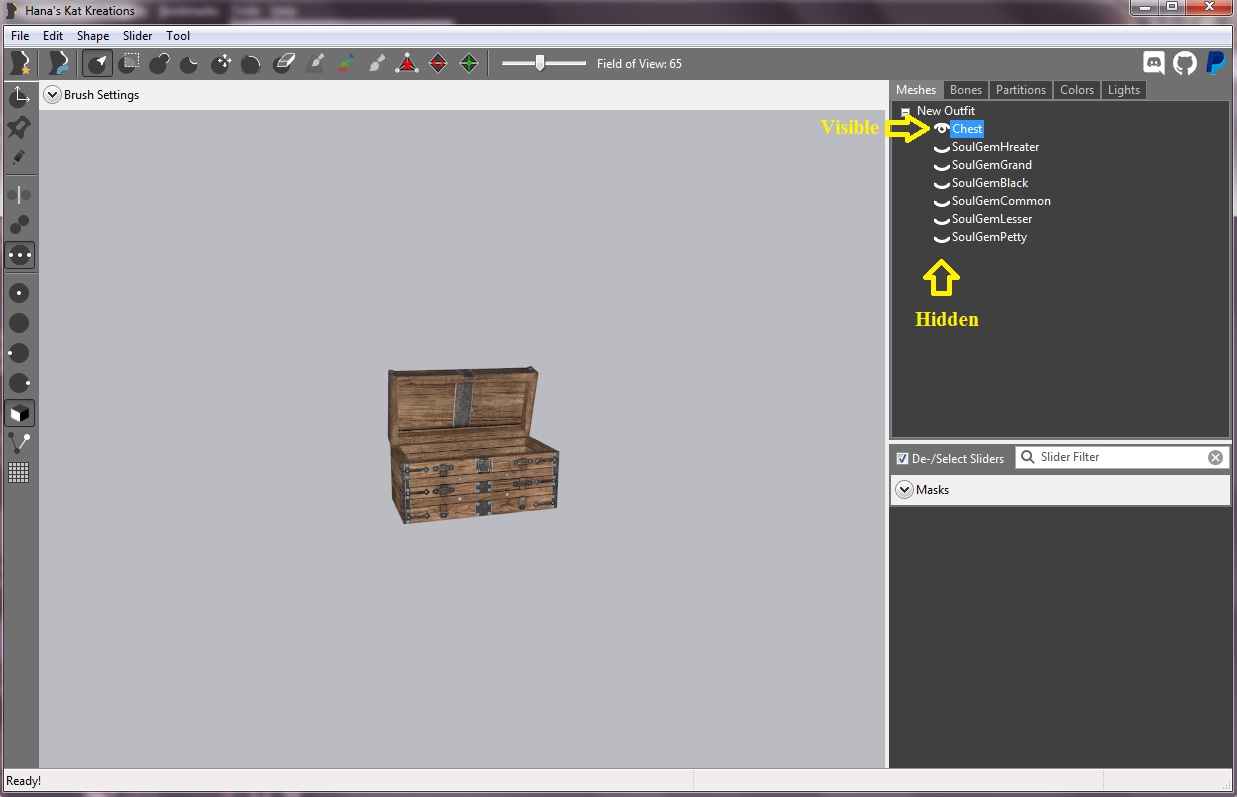The width and height of the screenshot is (1237, 797).
Task: Show the SoulGemGrand mesh
Action: [x=941, y=166]
